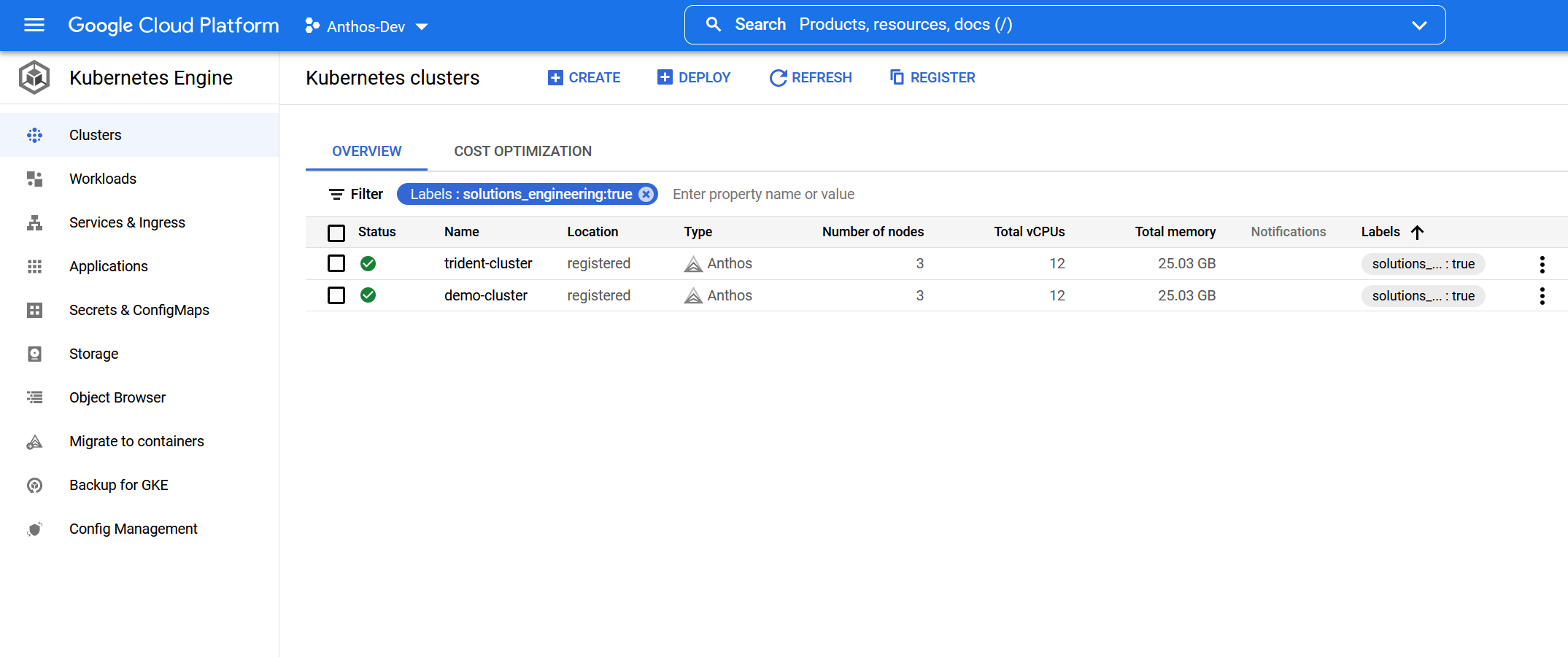The width and height of the screenshot is (1568, 657).
Task: Click the REGISTER button
Action: [932, 77]
